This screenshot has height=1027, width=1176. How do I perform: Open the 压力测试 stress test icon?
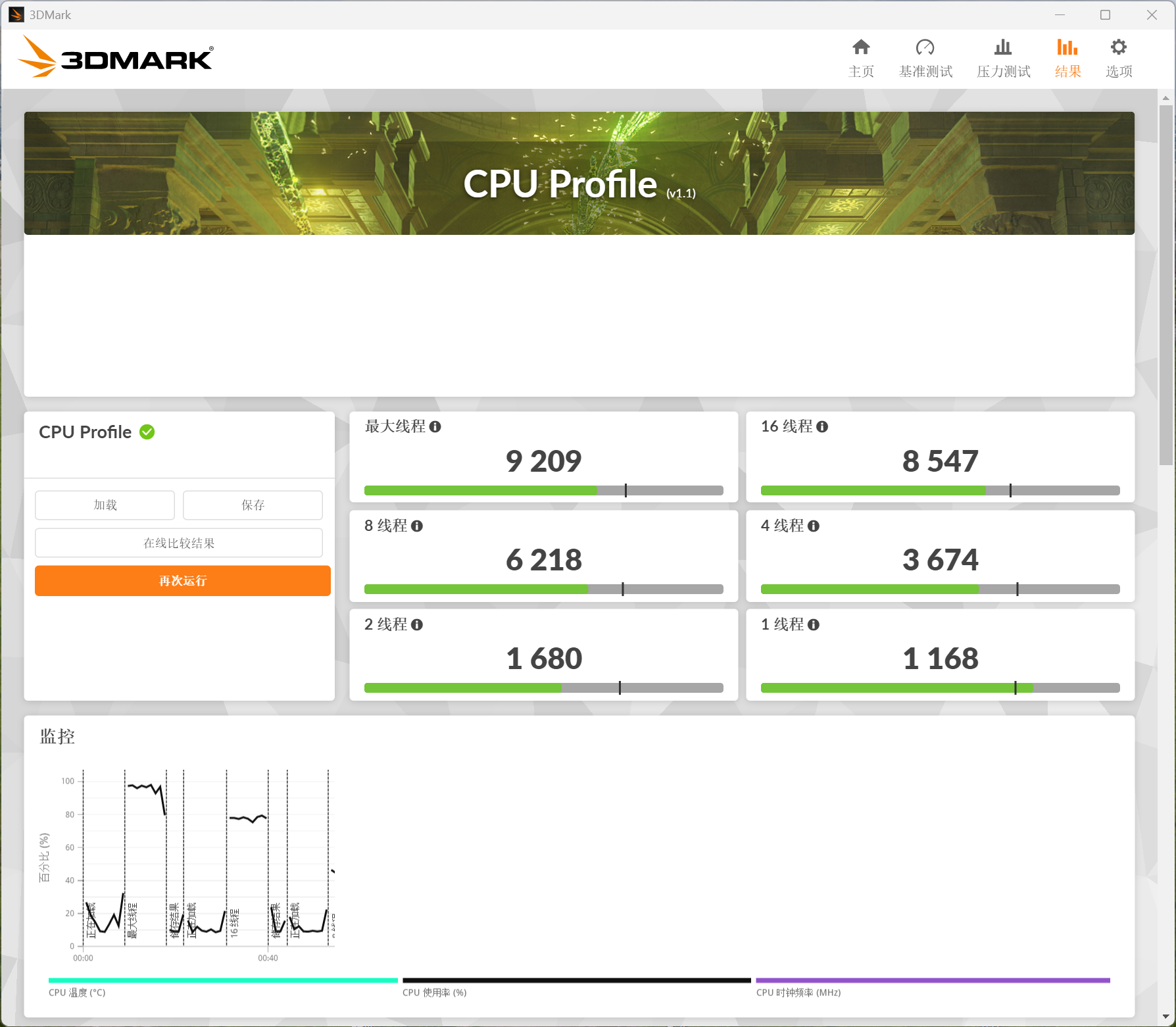coord(1002,47)
